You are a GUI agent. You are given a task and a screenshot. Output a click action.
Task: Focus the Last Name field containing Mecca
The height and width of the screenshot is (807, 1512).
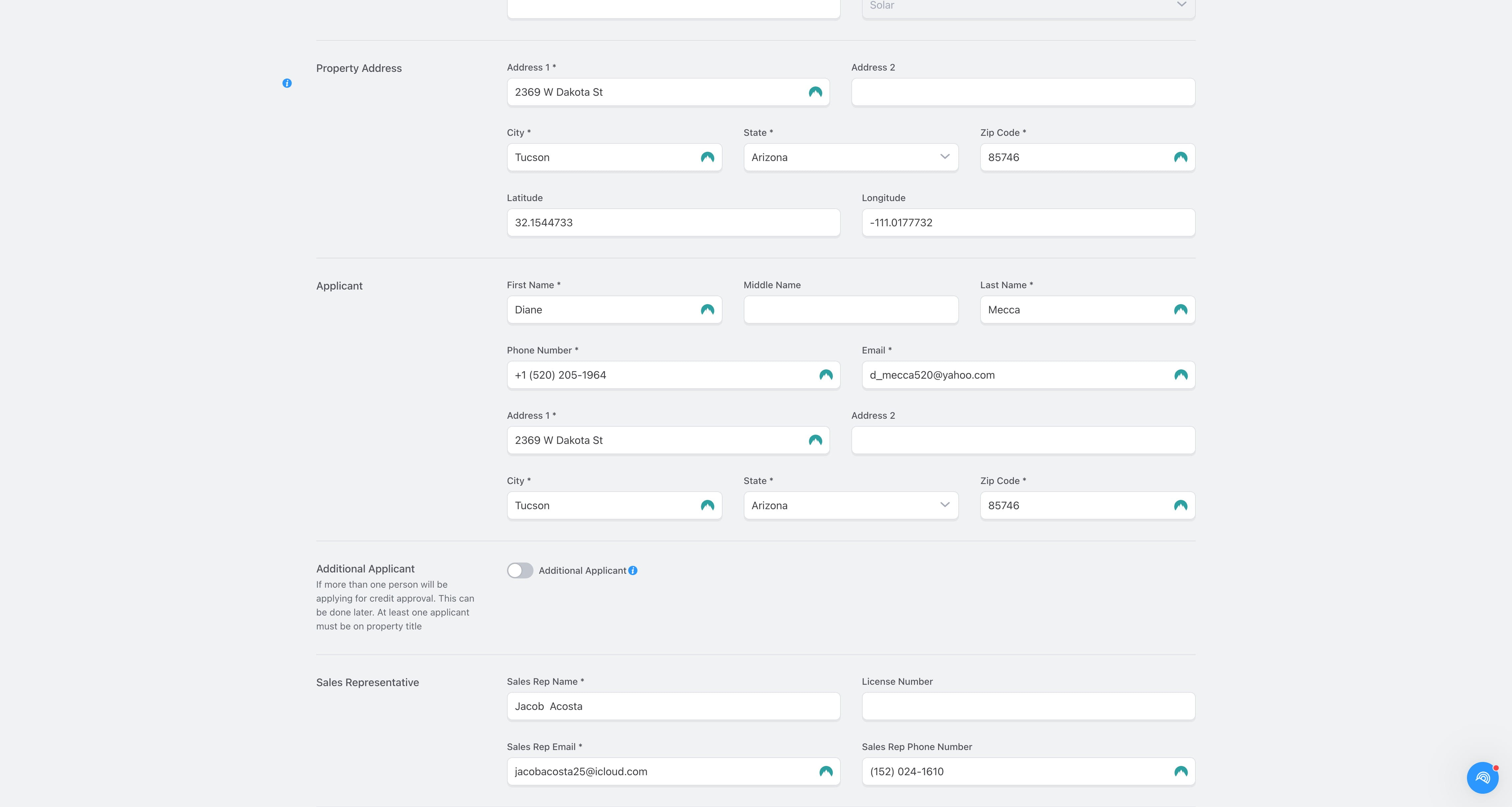click(x=1087, y=309)
